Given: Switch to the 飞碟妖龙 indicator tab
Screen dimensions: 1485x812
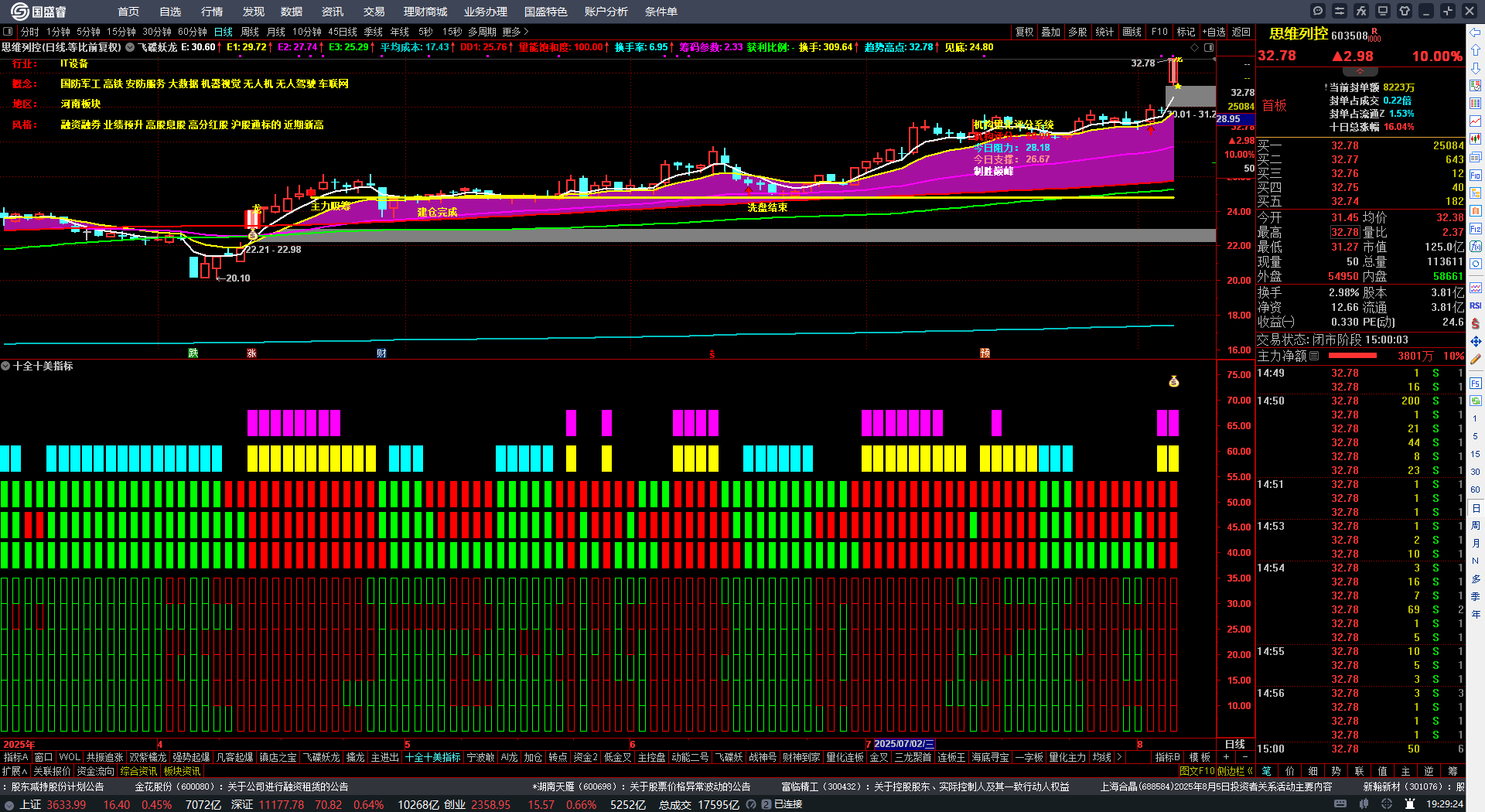Looking at the screenshot, I should 321,757.
